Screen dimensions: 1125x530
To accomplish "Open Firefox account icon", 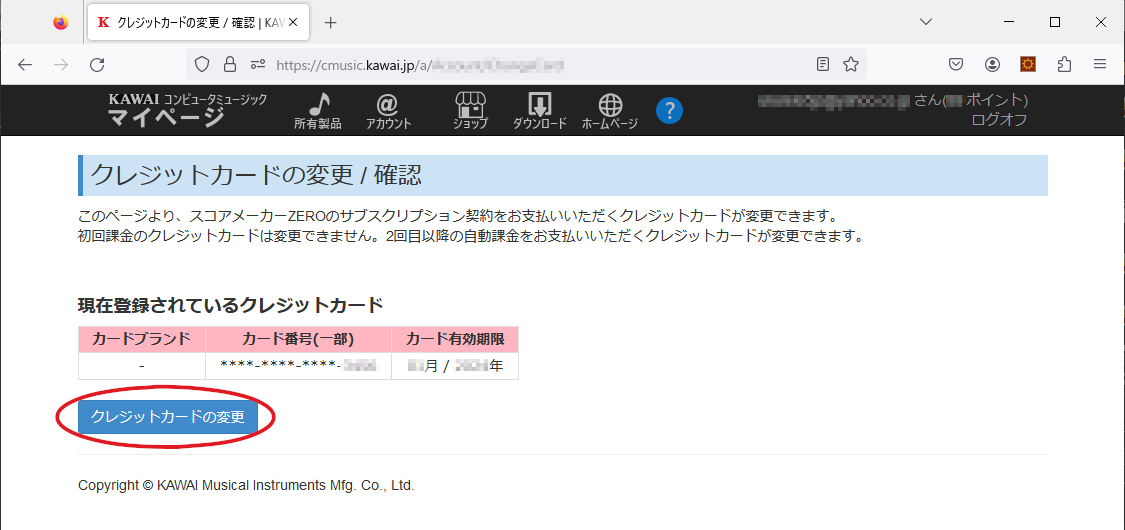I will (x=992, y=65).
